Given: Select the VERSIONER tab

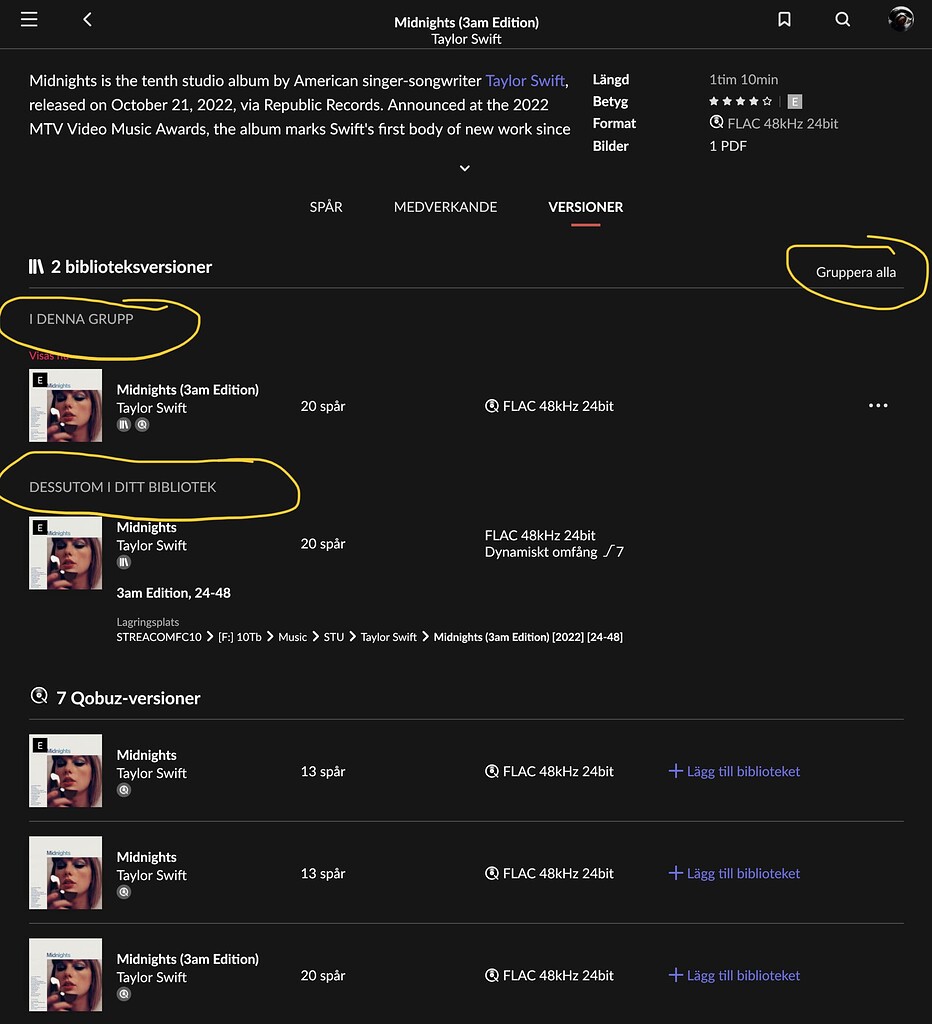Looking at the screenshot, I should (x=585, y=207).
